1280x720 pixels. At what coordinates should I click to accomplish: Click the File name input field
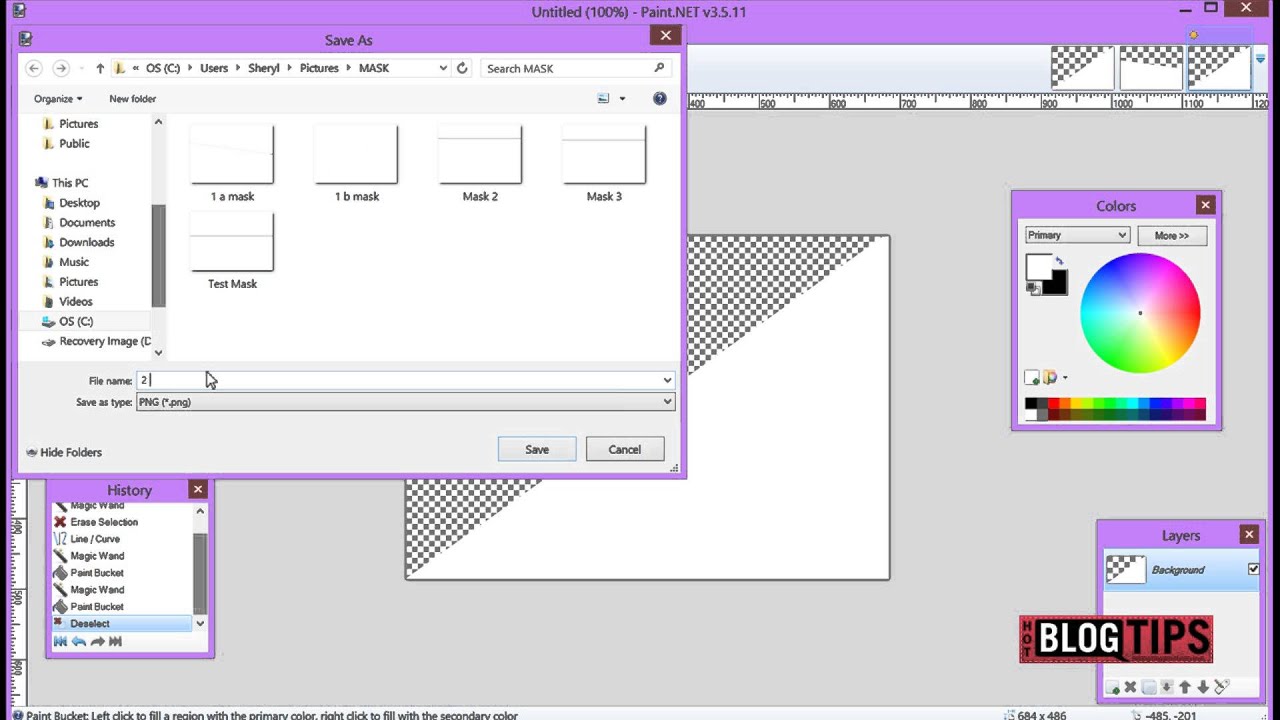tap(398, 380)
